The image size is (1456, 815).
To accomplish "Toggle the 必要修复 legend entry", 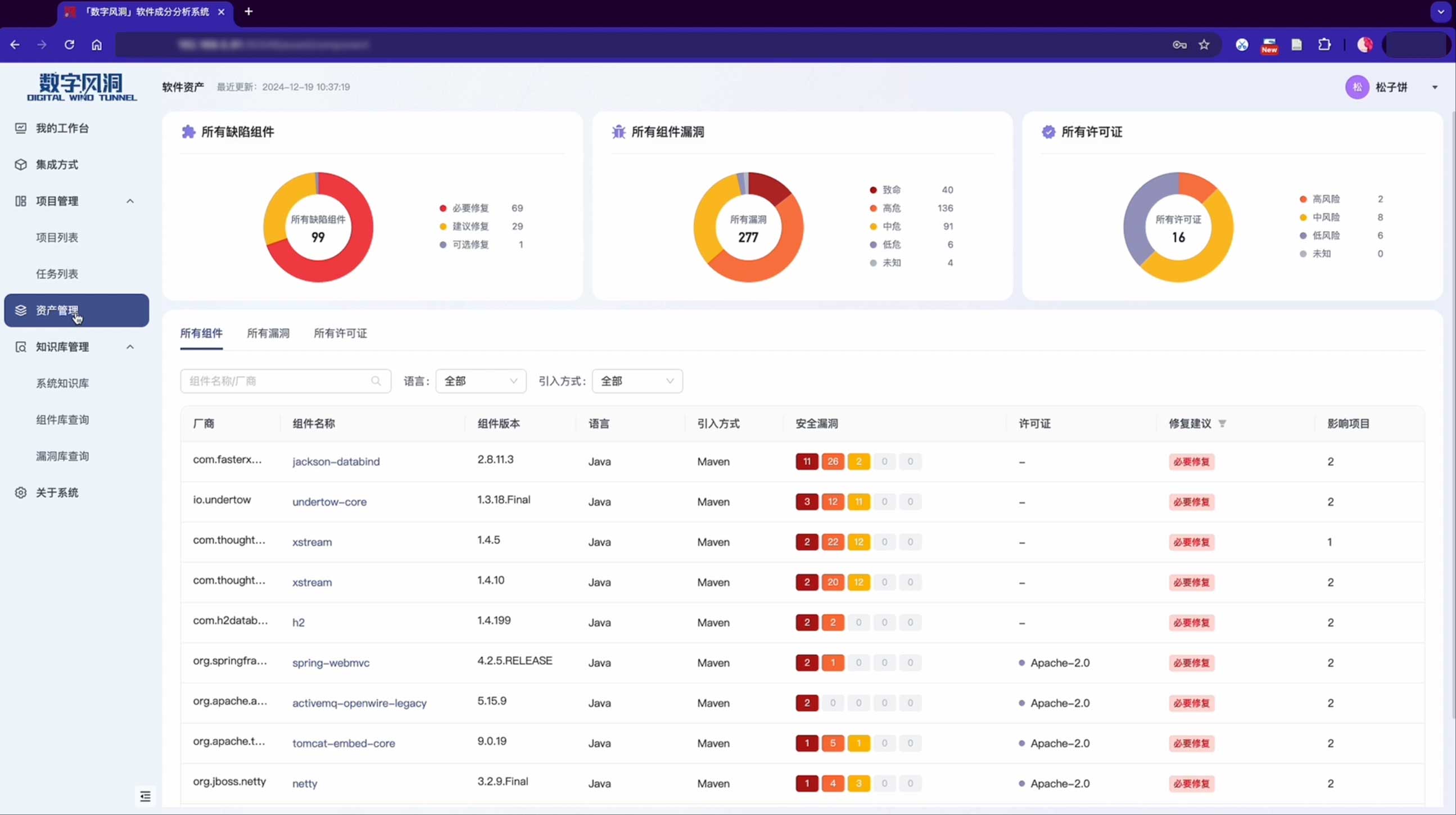I will pos(470,208).
